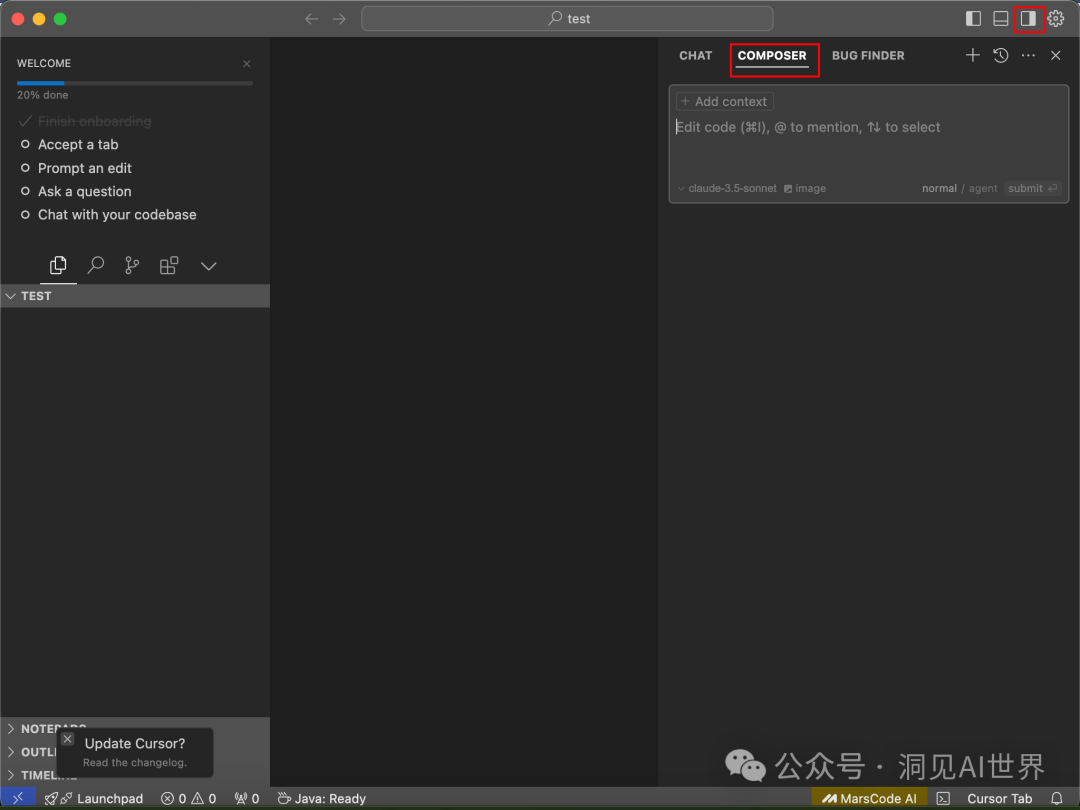Click the composer submit button

pyautogui.click(x=1032, y=188)
